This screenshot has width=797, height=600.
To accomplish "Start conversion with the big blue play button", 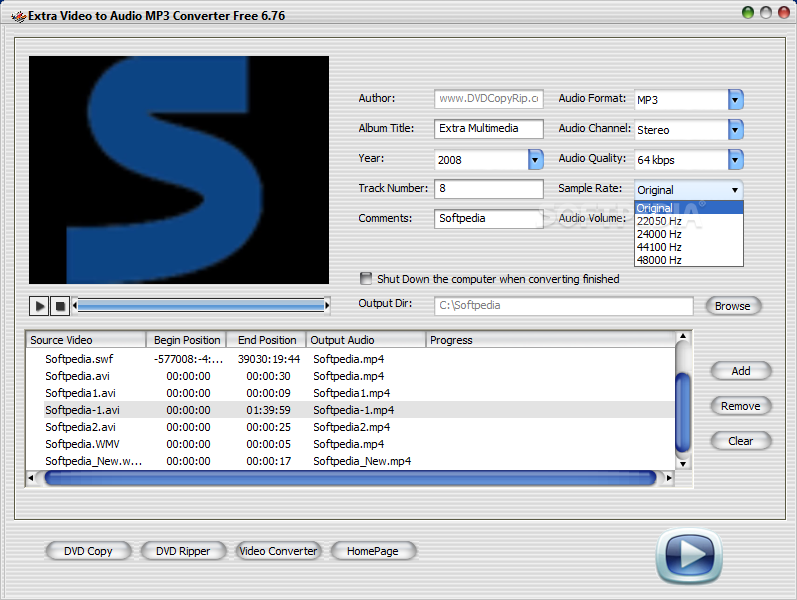I will point(689,555).
